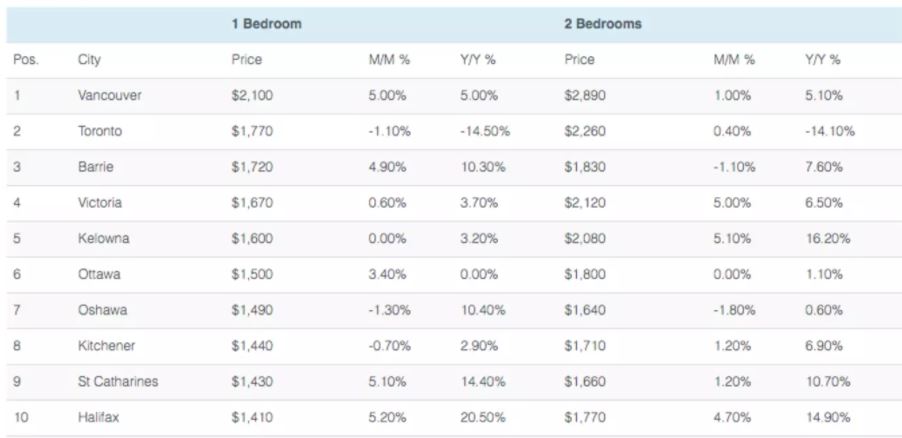Click the Oshawa city cell

[x=102, y=310]
